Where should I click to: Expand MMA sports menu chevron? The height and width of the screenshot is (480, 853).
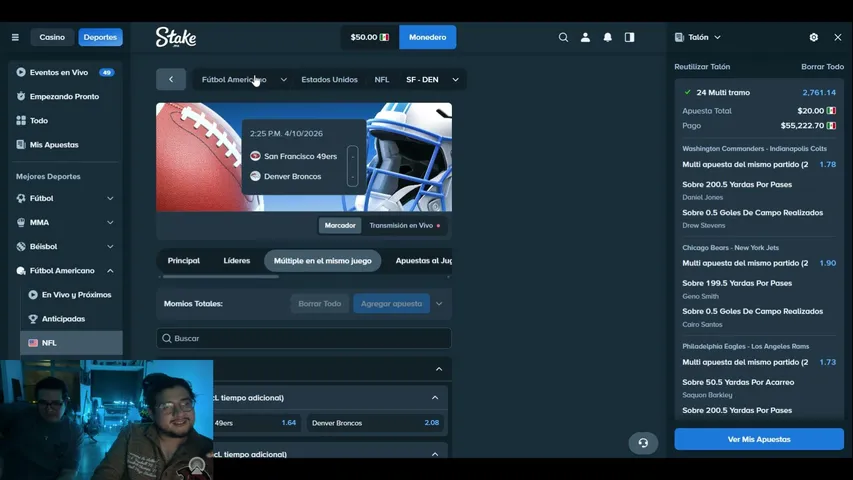(x=110, y=222)
